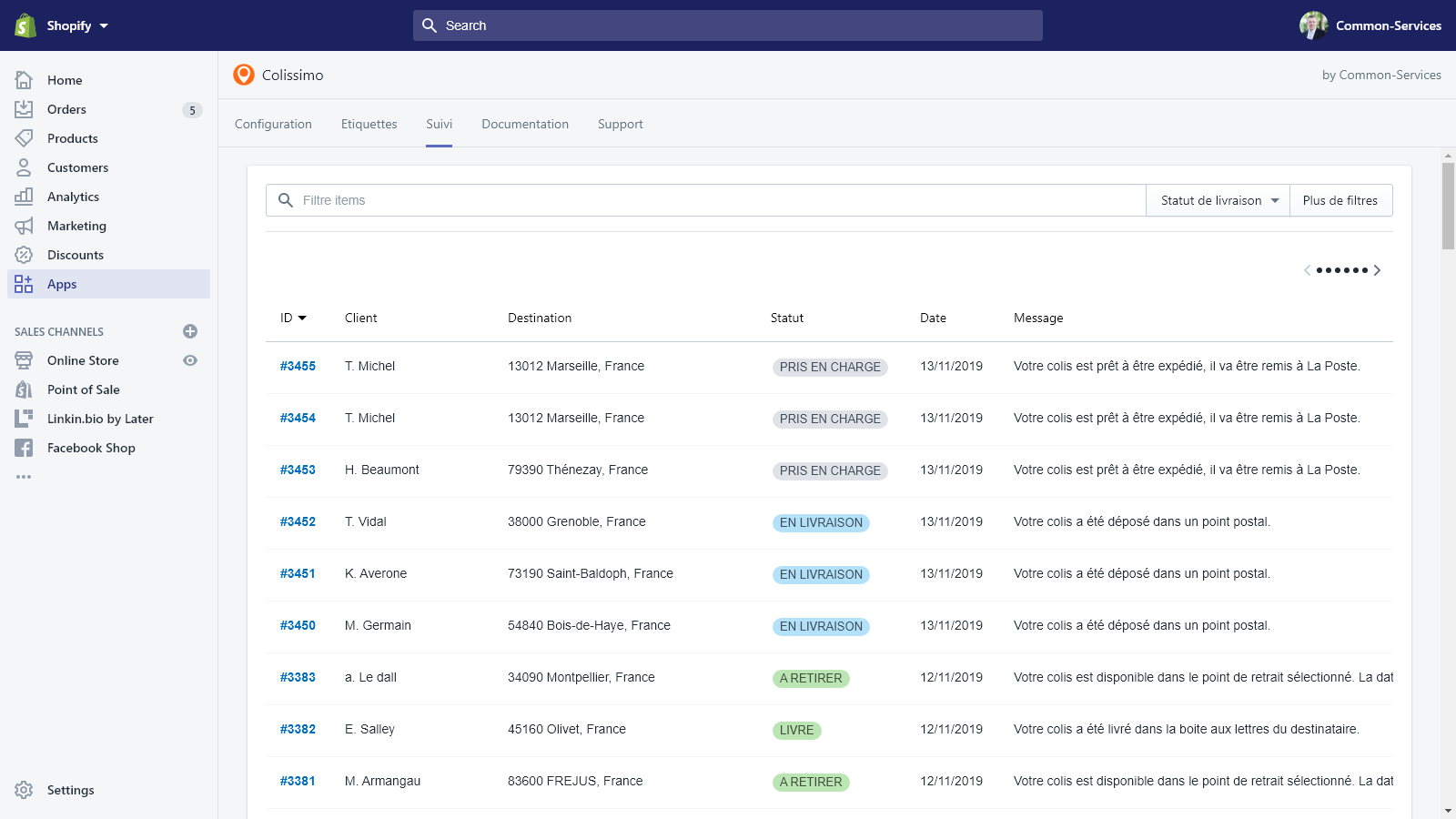The image size is (1456, 819).
Task: Click the Apps grid icon
Action: pos(24,284)
